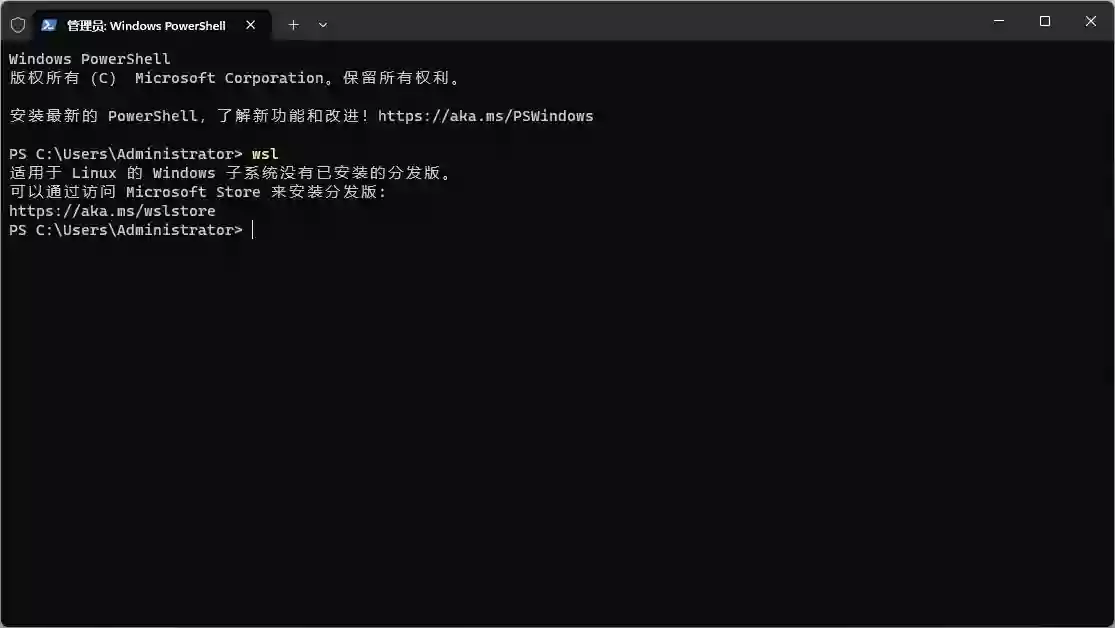Close the Windows PowerShell tab
This screenshot has height=628, width=1115.
251,25
